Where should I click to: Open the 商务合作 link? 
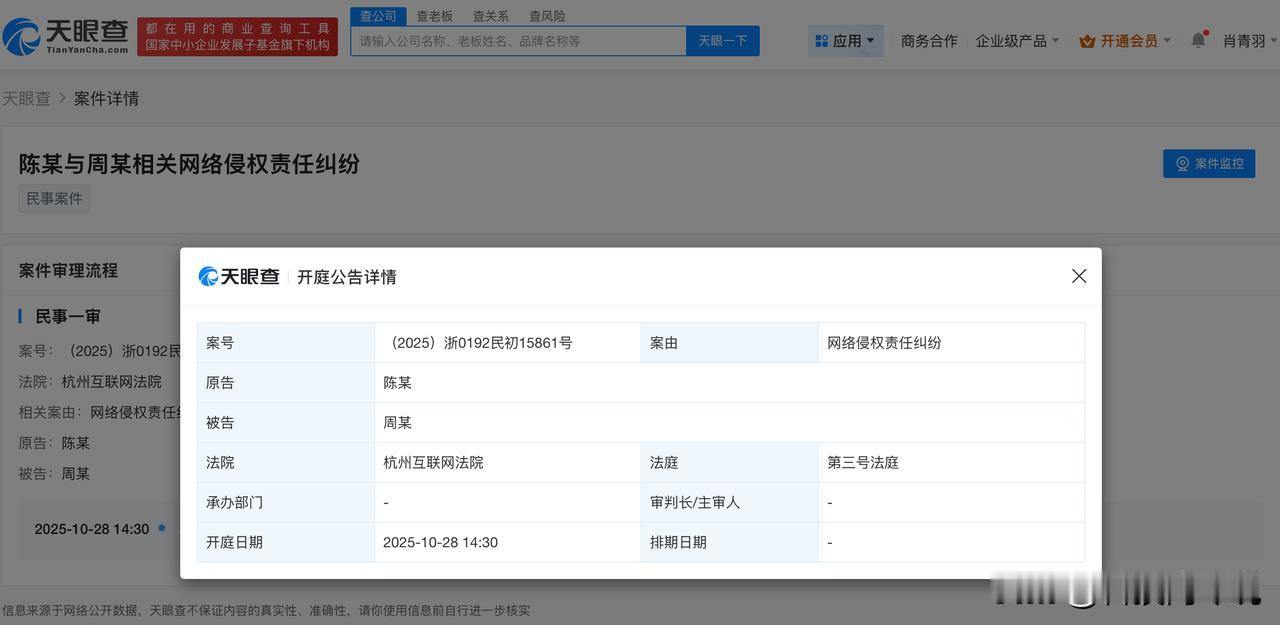[929, 41]
